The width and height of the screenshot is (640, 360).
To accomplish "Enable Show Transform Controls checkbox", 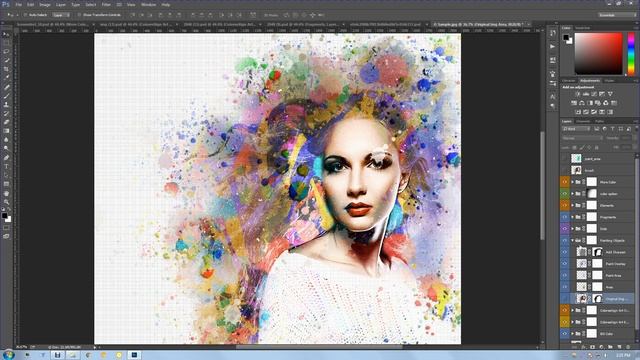I will [79, 15].
